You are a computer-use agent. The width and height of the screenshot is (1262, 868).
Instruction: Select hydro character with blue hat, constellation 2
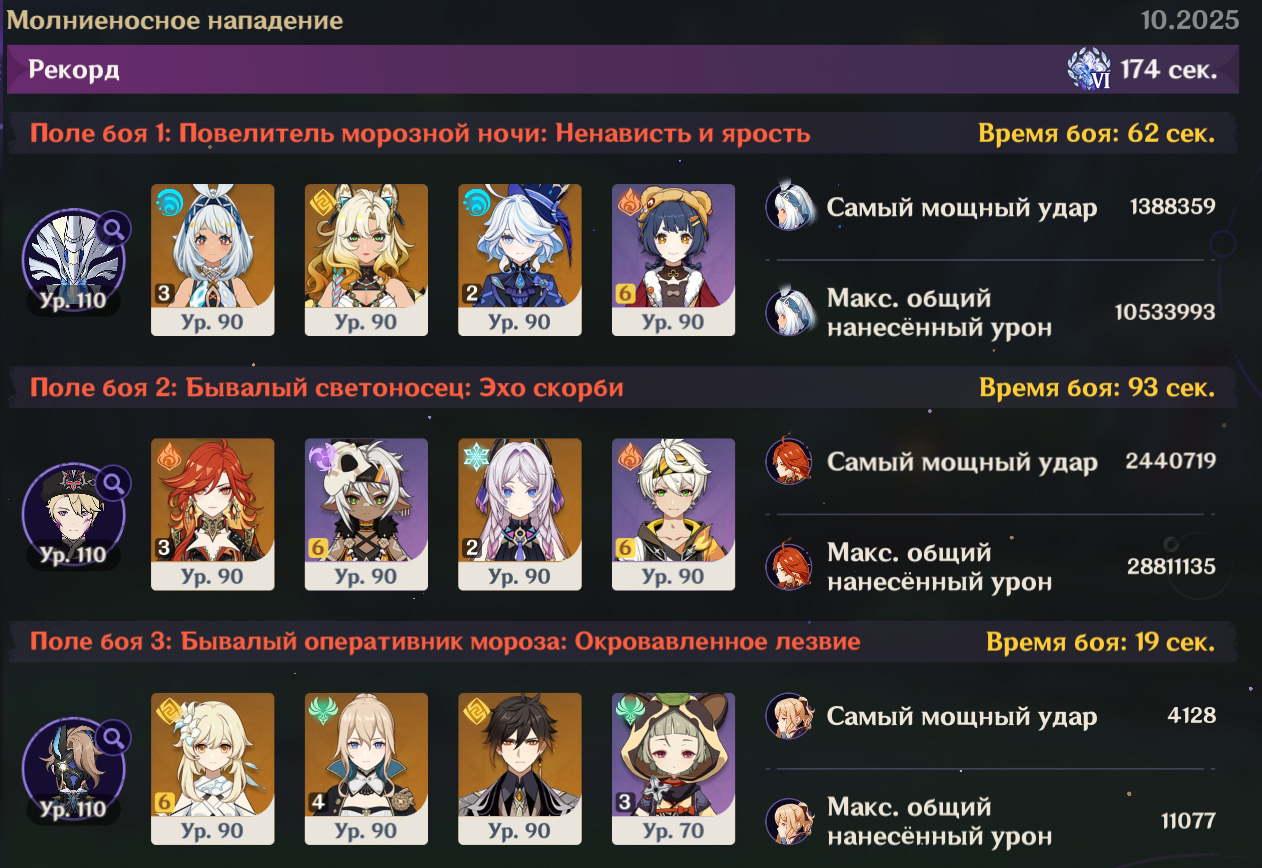coord(520,260)
